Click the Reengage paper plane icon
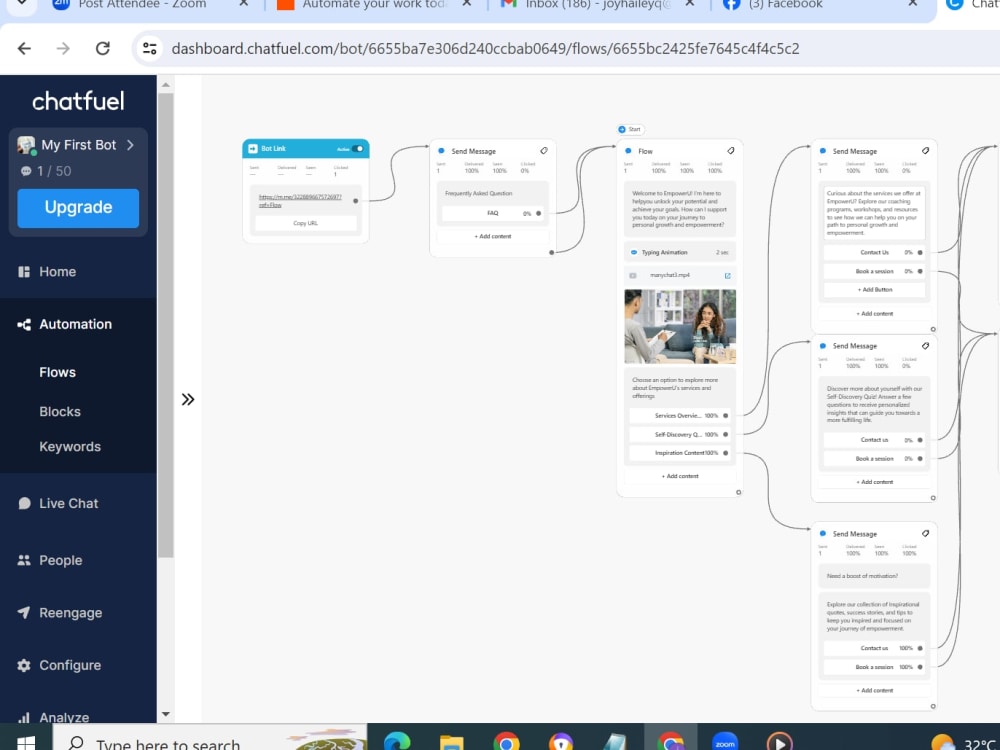Viewport: 1000px width, 750px height. (24, 612)
